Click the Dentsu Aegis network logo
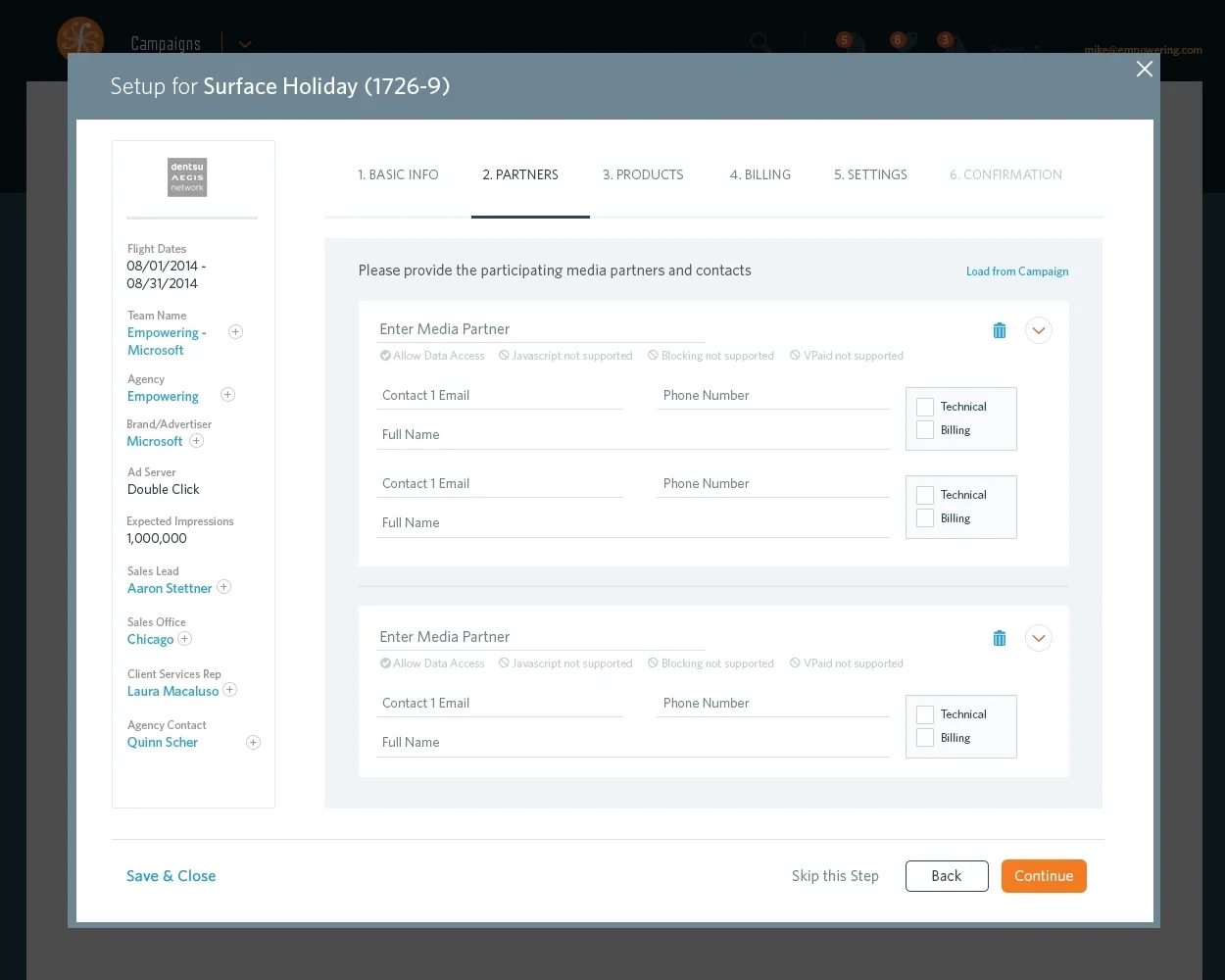 point(187,177)
